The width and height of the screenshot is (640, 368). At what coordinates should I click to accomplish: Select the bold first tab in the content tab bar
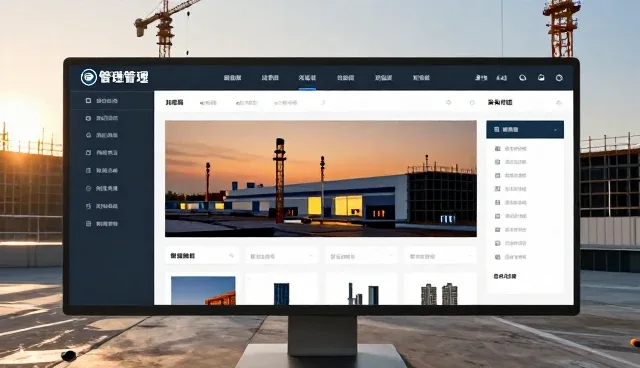point(174,102)
